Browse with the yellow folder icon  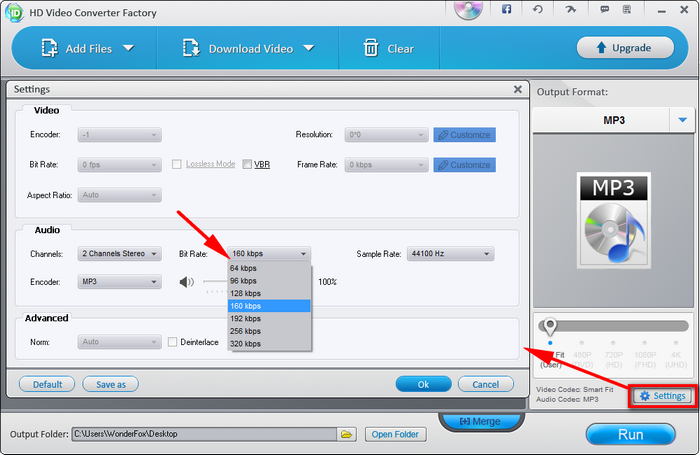[346, 434]
